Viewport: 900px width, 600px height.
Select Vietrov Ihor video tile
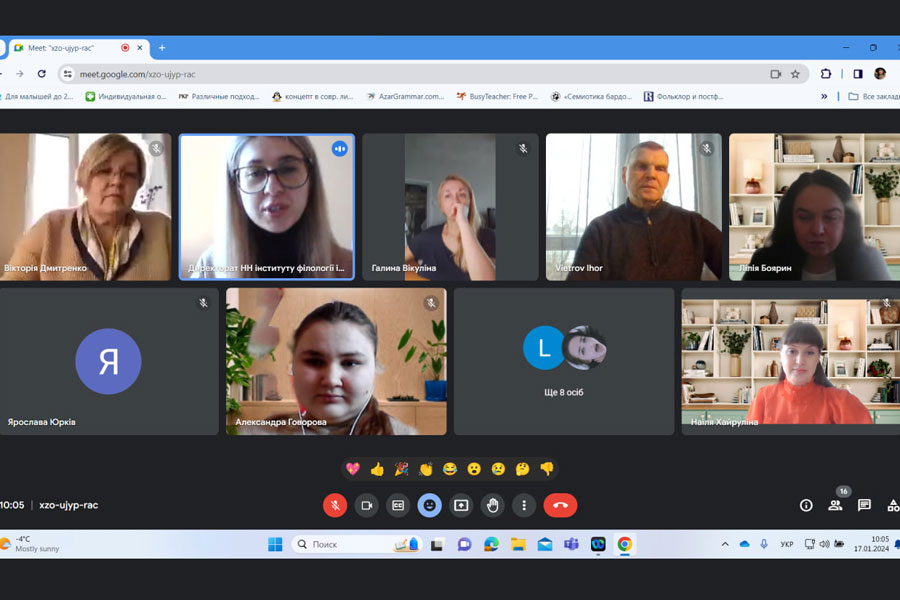(x=634, y=207)
